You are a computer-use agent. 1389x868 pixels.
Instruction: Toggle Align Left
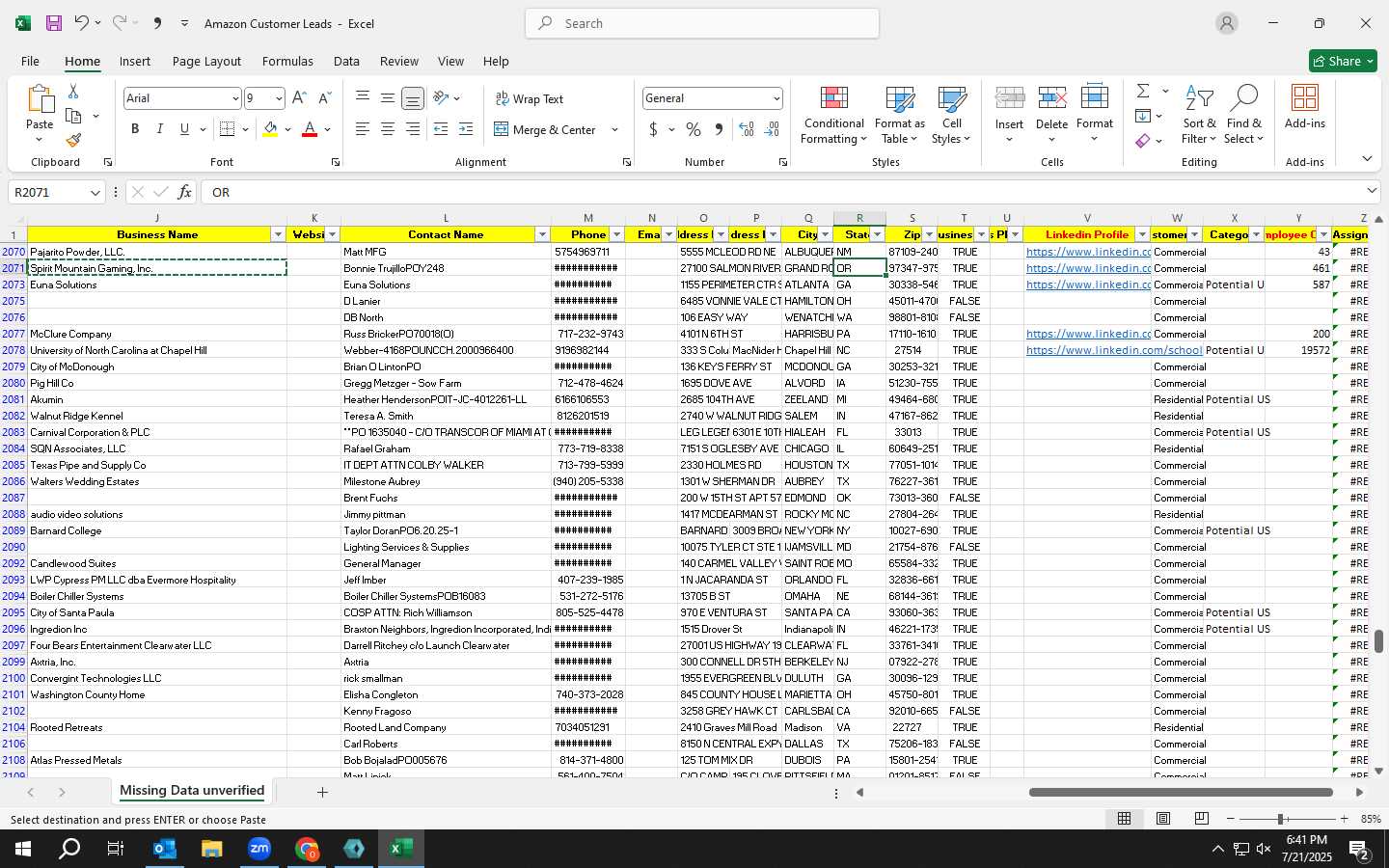tap(362, 129)
